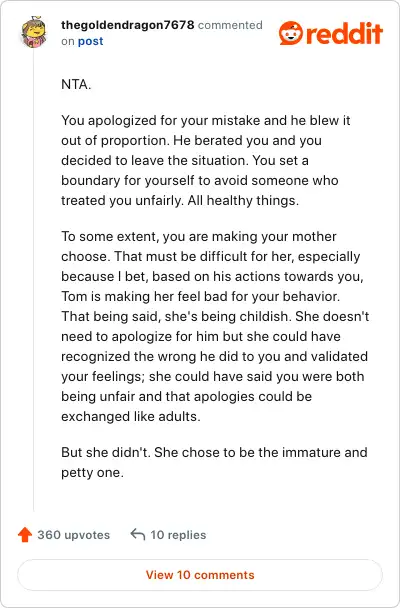Click the orange upvote arrow icon
The width and height of the screenshot is (400, 608).
tap(25, 534)
